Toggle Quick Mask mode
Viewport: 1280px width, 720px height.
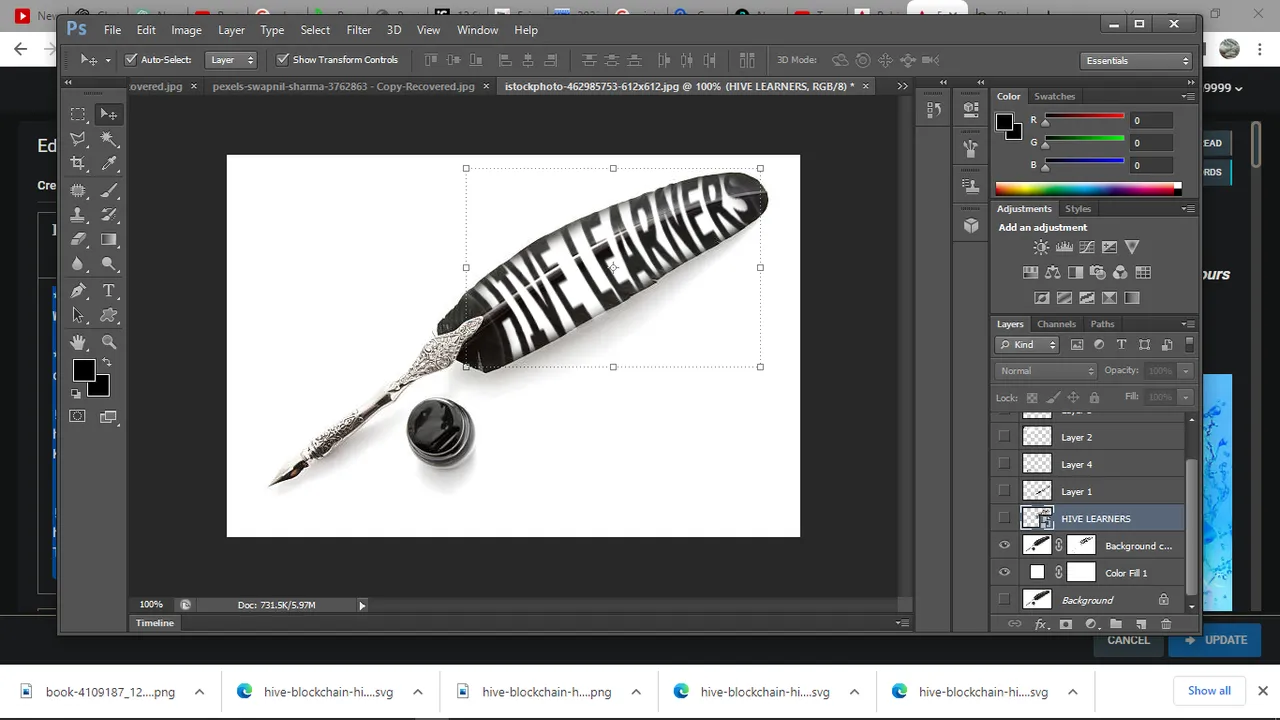(78, 416)
